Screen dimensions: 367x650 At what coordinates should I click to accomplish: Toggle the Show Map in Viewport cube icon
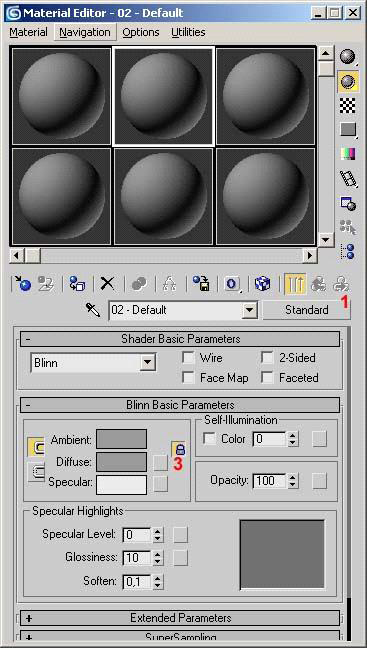tap(263, 284)
